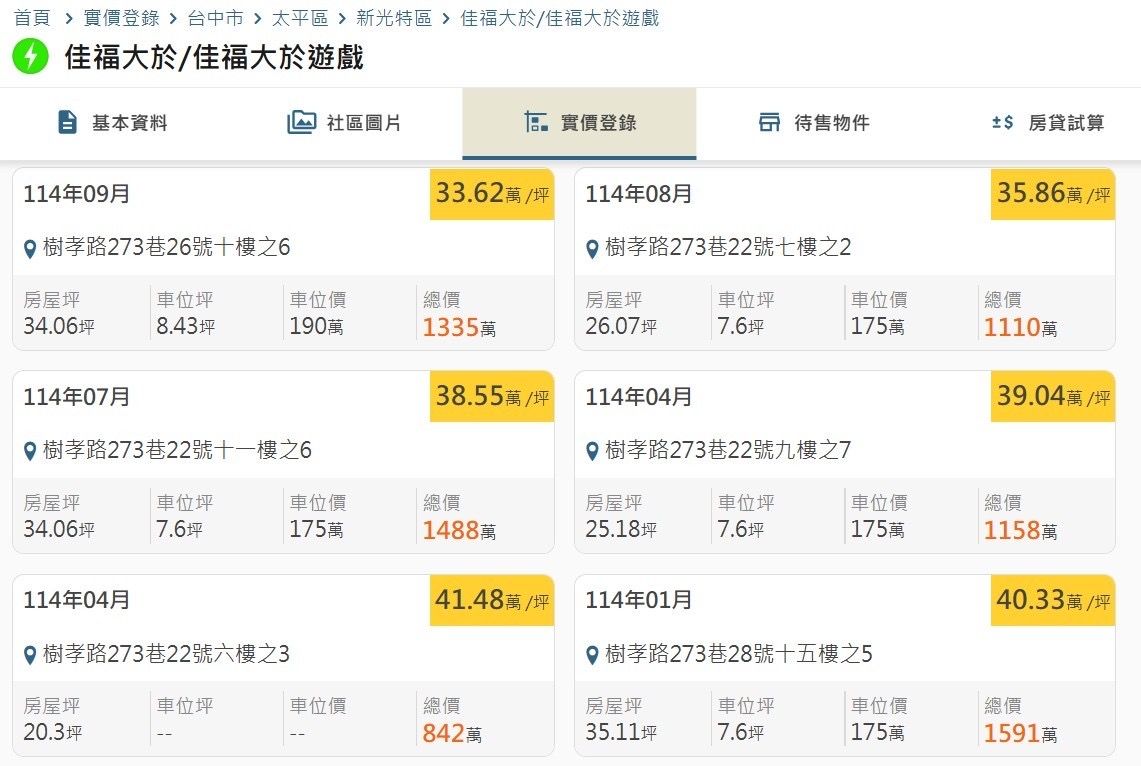The width and height of the screenshot is (1141, 766).
Task: Switch to the 待售物件 tab
Action: pyautogui.click(x=814, y=123)
